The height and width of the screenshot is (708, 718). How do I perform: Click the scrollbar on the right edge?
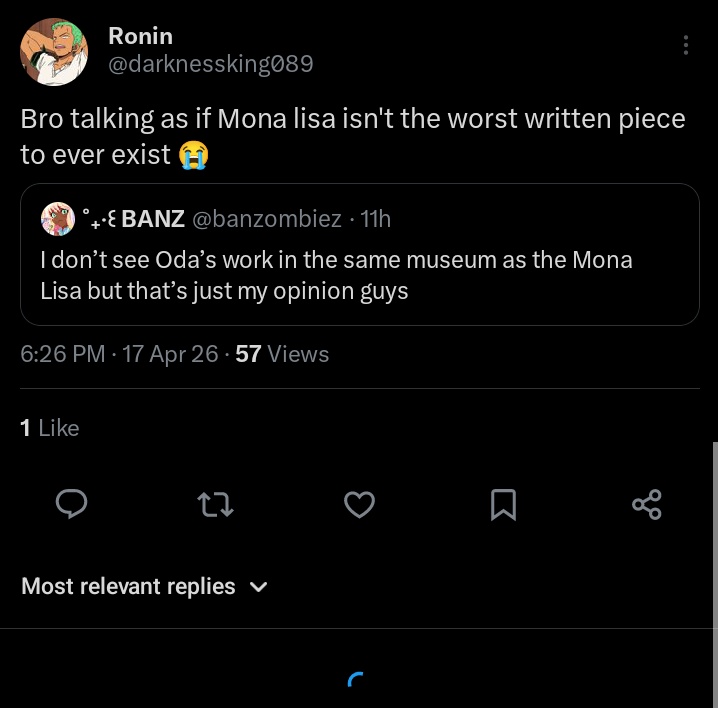tap(714, 530)
